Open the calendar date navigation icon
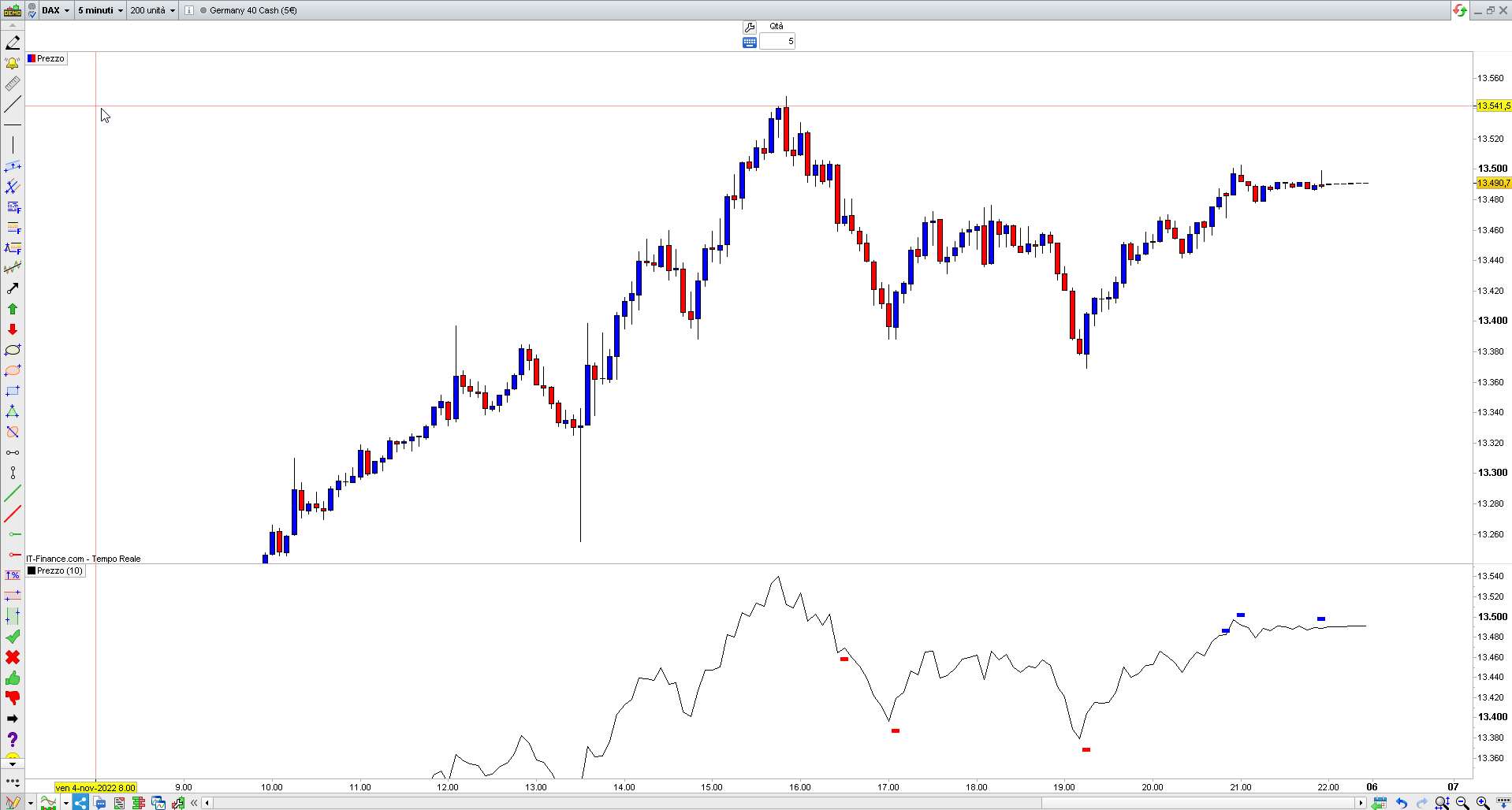1512x810 pixels. 1380,803
